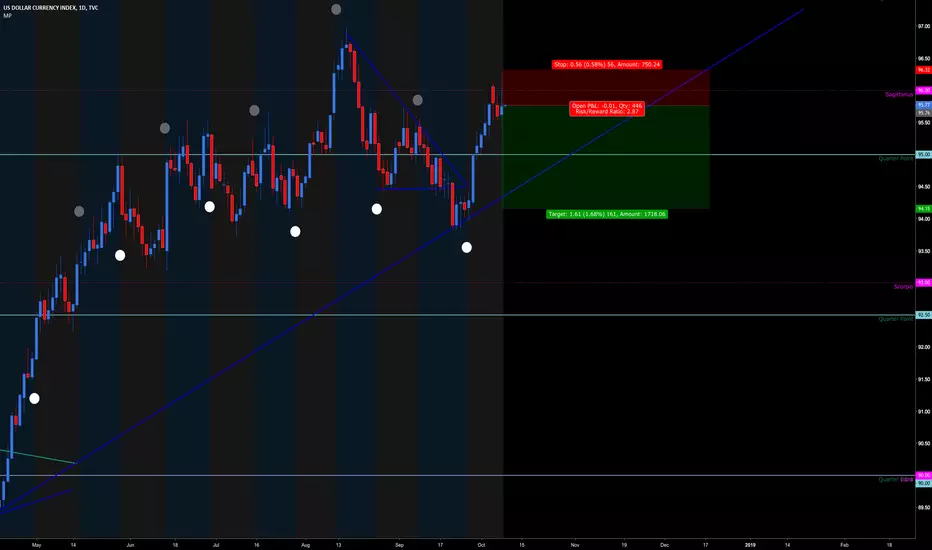Select the white dot near the May candles
932x550 pixels.
point(34,398)
